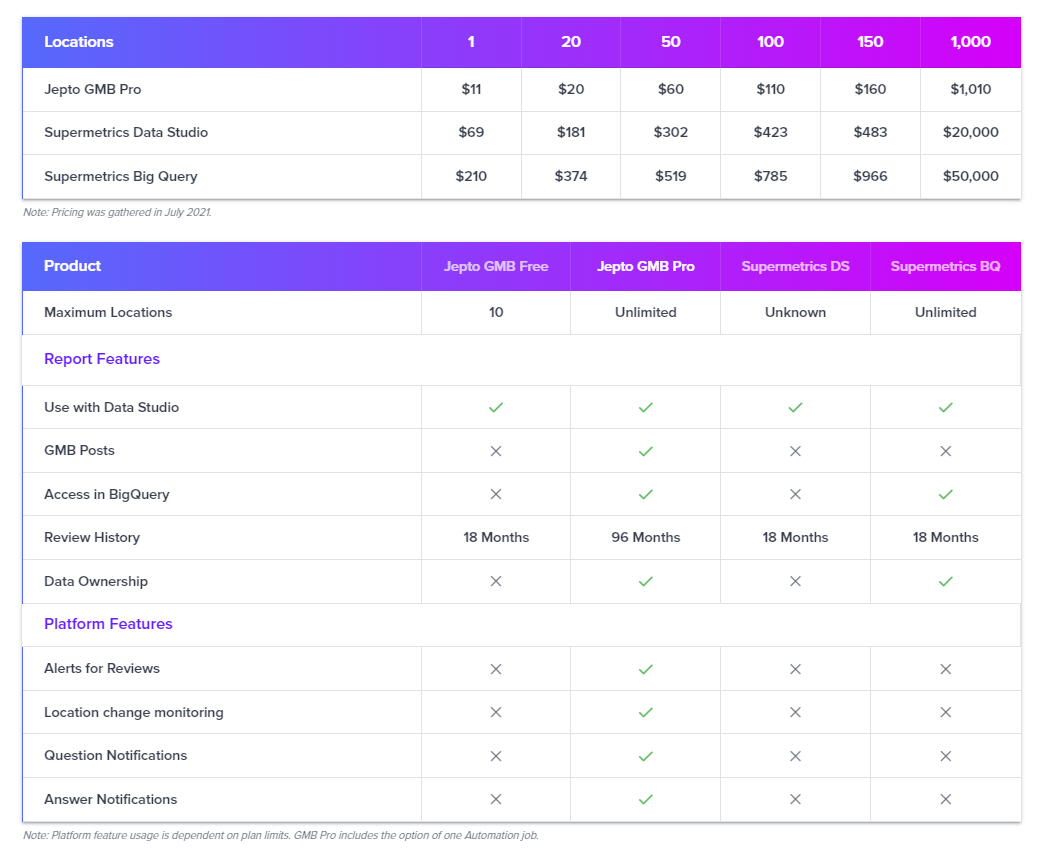Select the Supermetrics DS column header

click(x=795, y=266)
